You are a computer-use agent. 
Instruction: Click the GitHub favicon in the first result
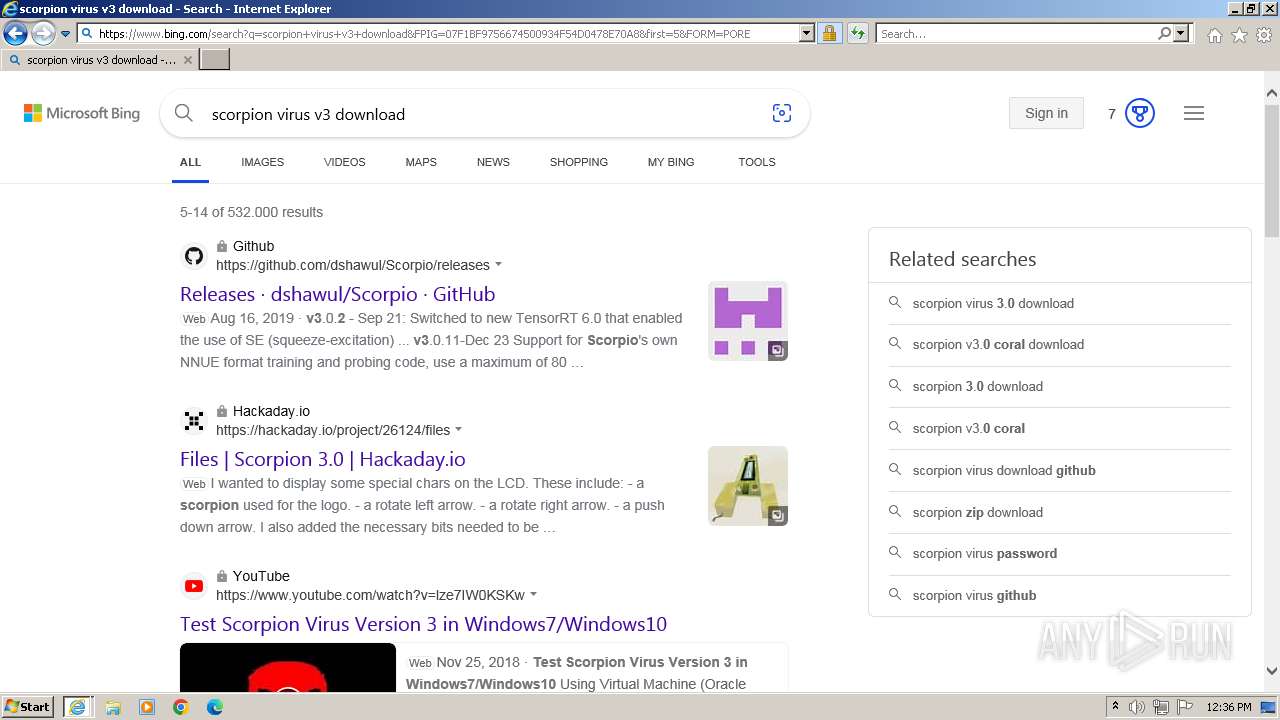[x=194, y=256]
